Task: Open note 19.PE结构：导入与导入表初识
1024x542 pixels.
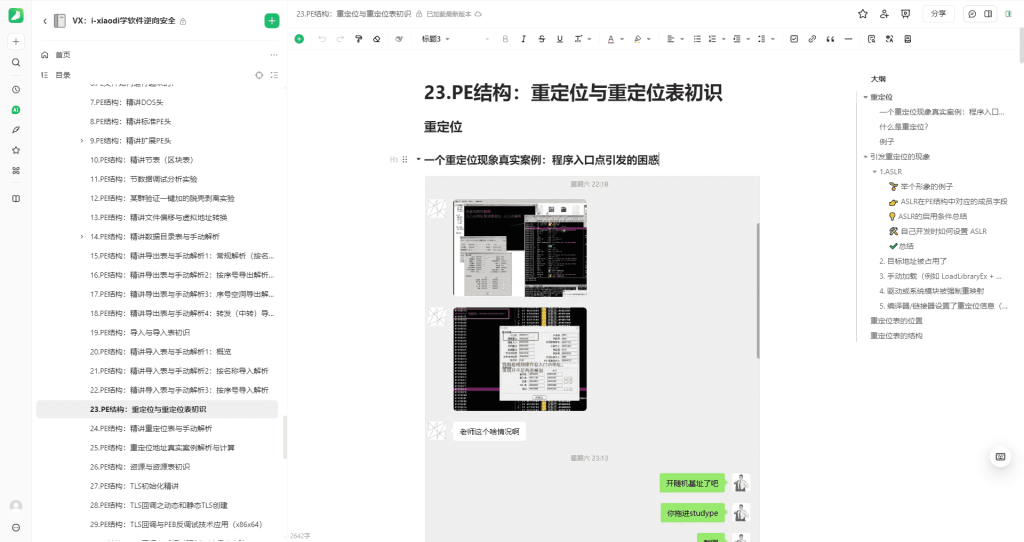Action: 140,332
